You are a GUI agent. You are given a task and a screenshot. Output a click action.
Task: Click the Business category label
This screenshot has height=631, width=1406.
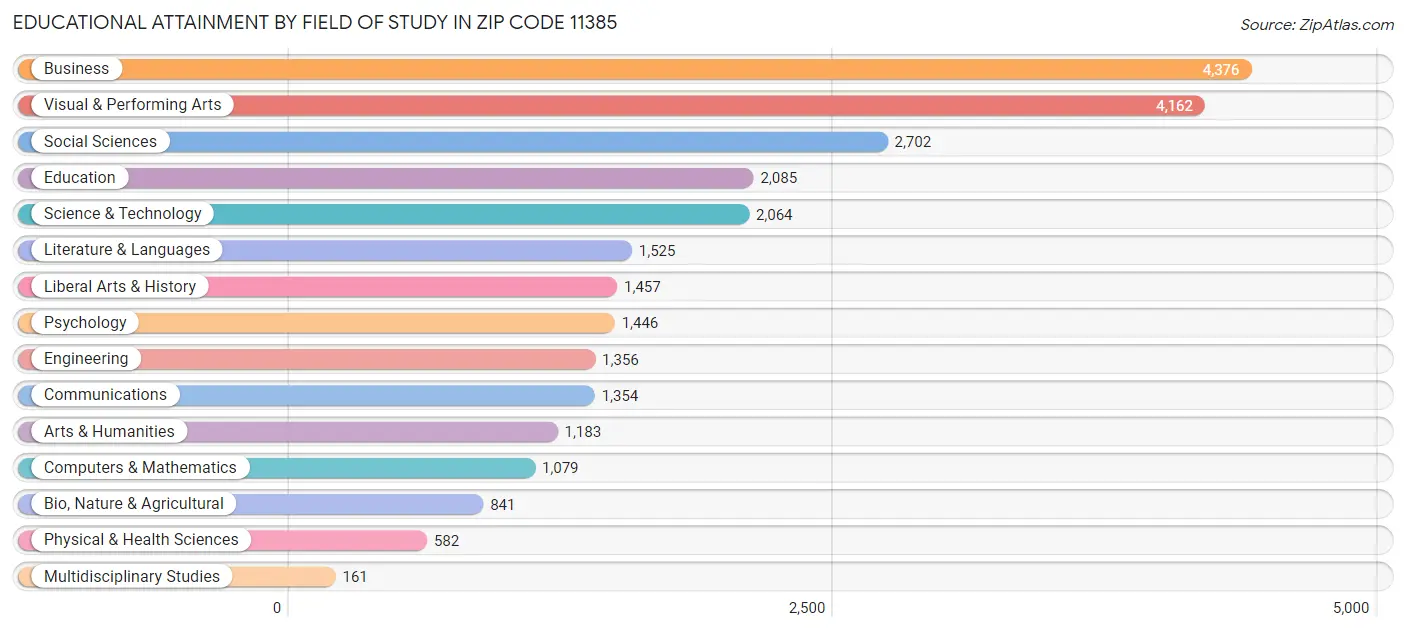click(75, 68)
